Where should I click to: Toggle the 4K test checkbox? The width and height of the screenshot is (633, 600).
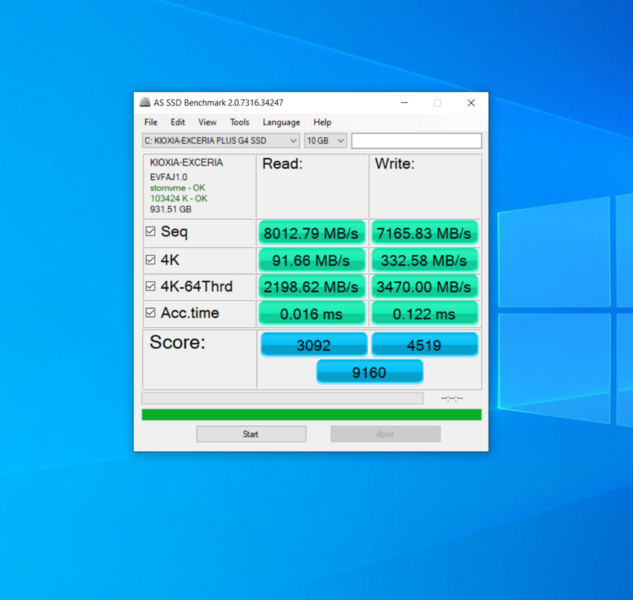(x=150, y=260)
